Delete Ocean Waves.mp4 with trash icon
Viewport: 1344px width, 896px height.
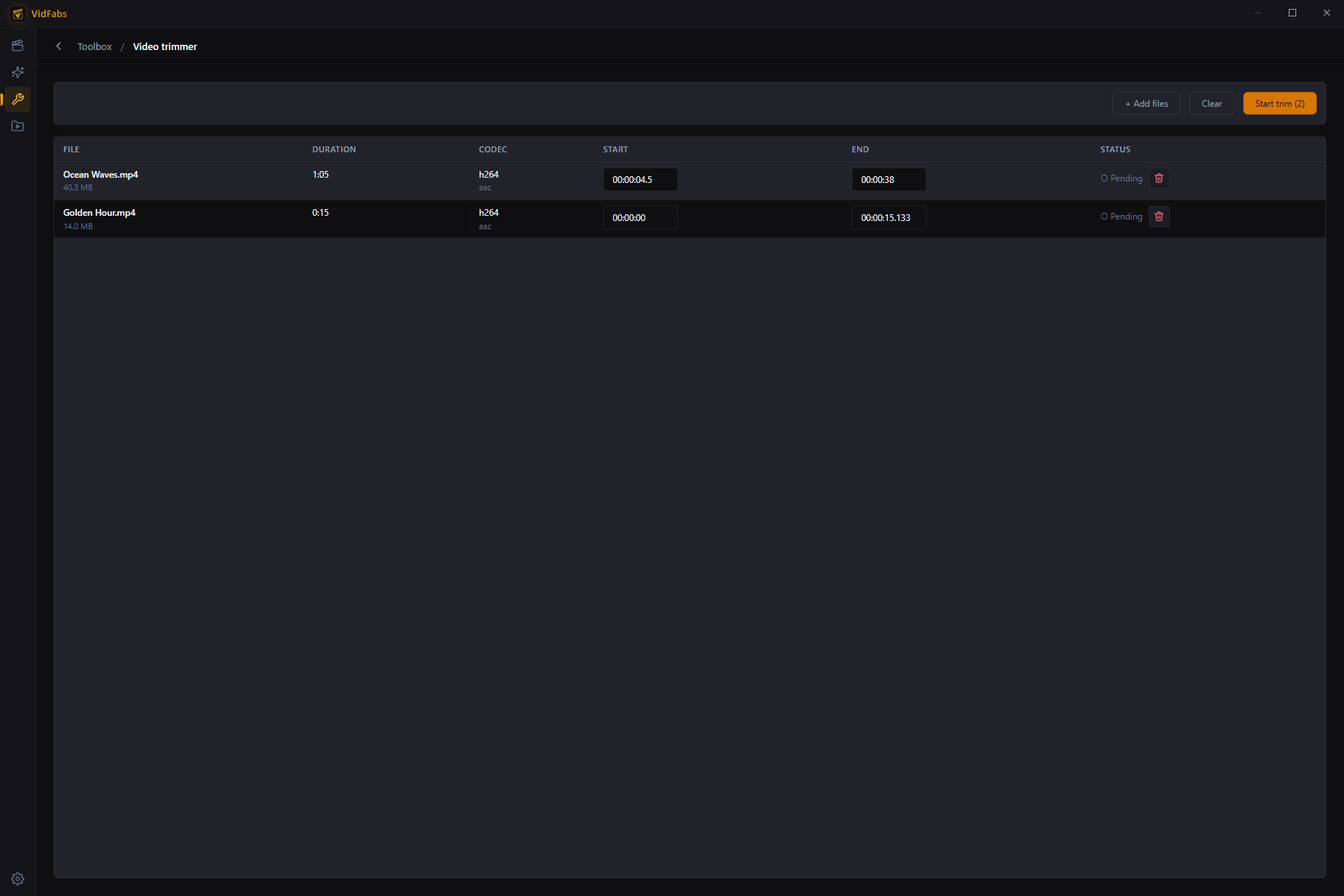pyautogui.click(x=1159, y=178)
